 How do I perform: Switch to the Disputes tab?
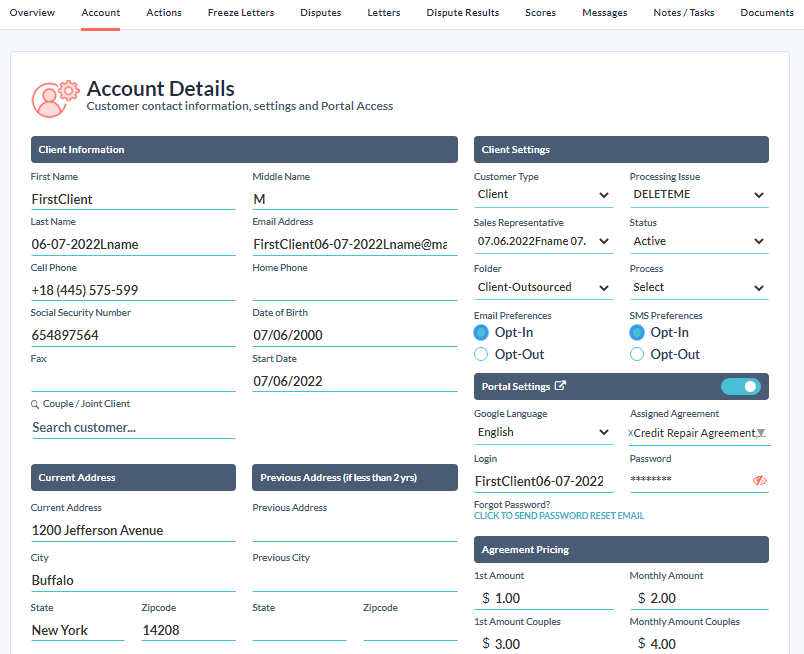coord(320,13)
